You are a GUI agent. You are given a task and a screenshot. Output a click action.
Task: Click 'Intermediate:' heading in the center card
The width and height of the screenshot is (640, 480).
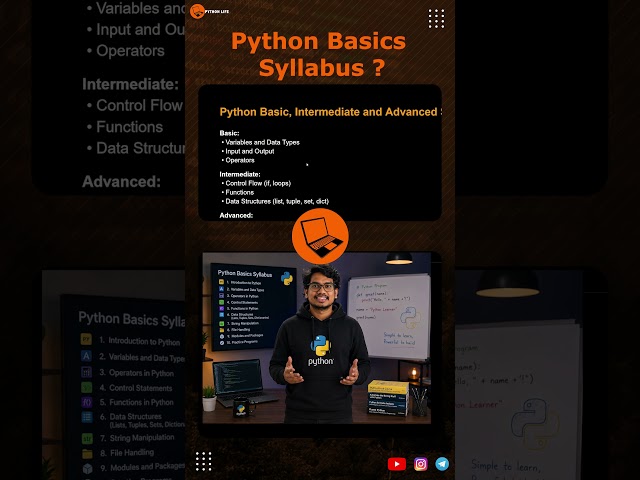point(240,174)
